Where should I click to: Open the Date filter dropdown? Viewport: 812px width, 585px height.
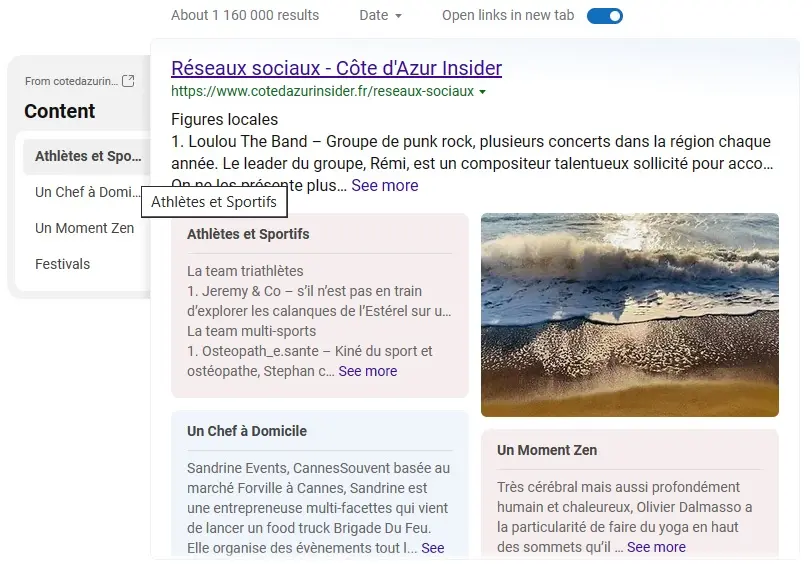point(380,15)
